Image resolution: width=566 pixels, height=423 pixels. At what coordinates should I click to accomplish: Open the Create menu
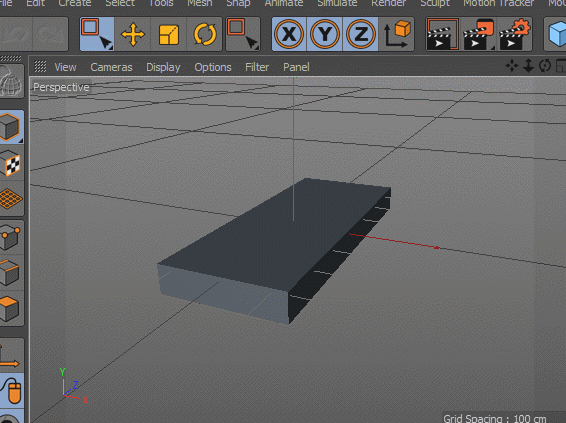pos(75,3)
